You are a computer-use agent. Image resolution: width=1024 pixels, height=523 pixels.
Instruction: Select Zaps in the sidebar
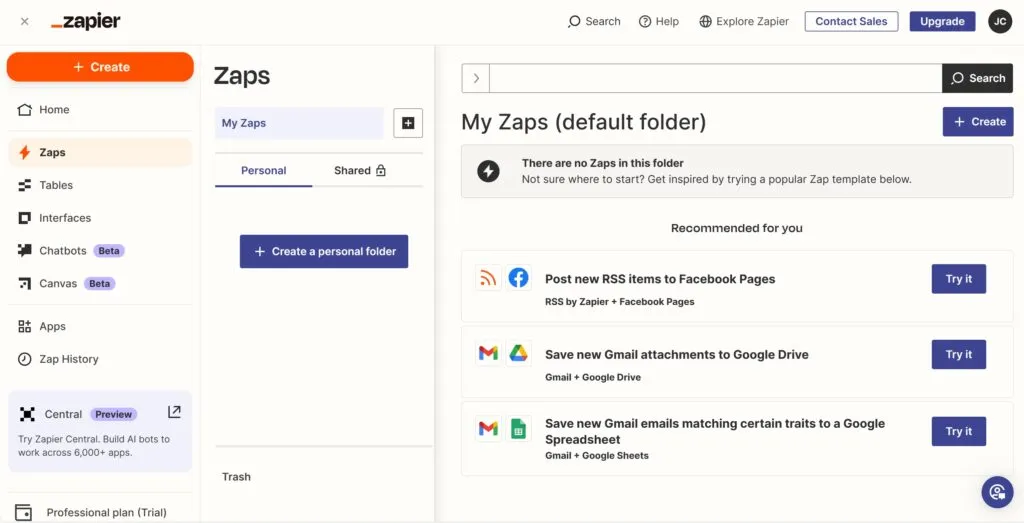click(101, 152)
